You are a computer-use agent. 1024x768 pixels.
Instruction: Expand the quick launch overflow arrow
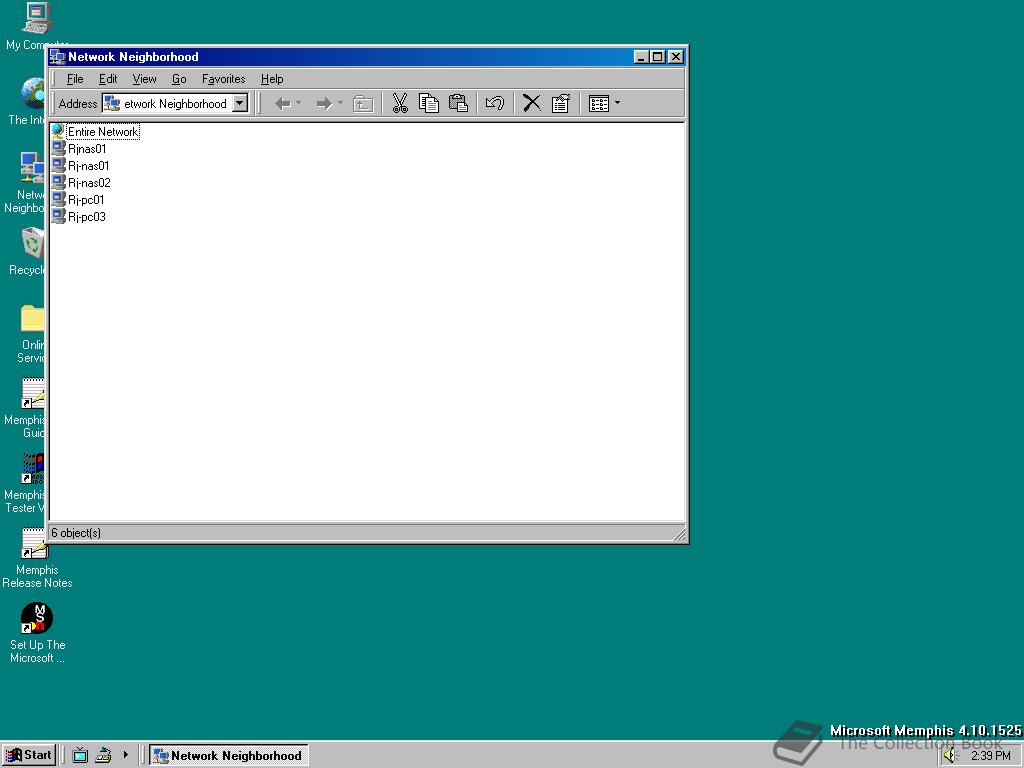pos(125,755)
